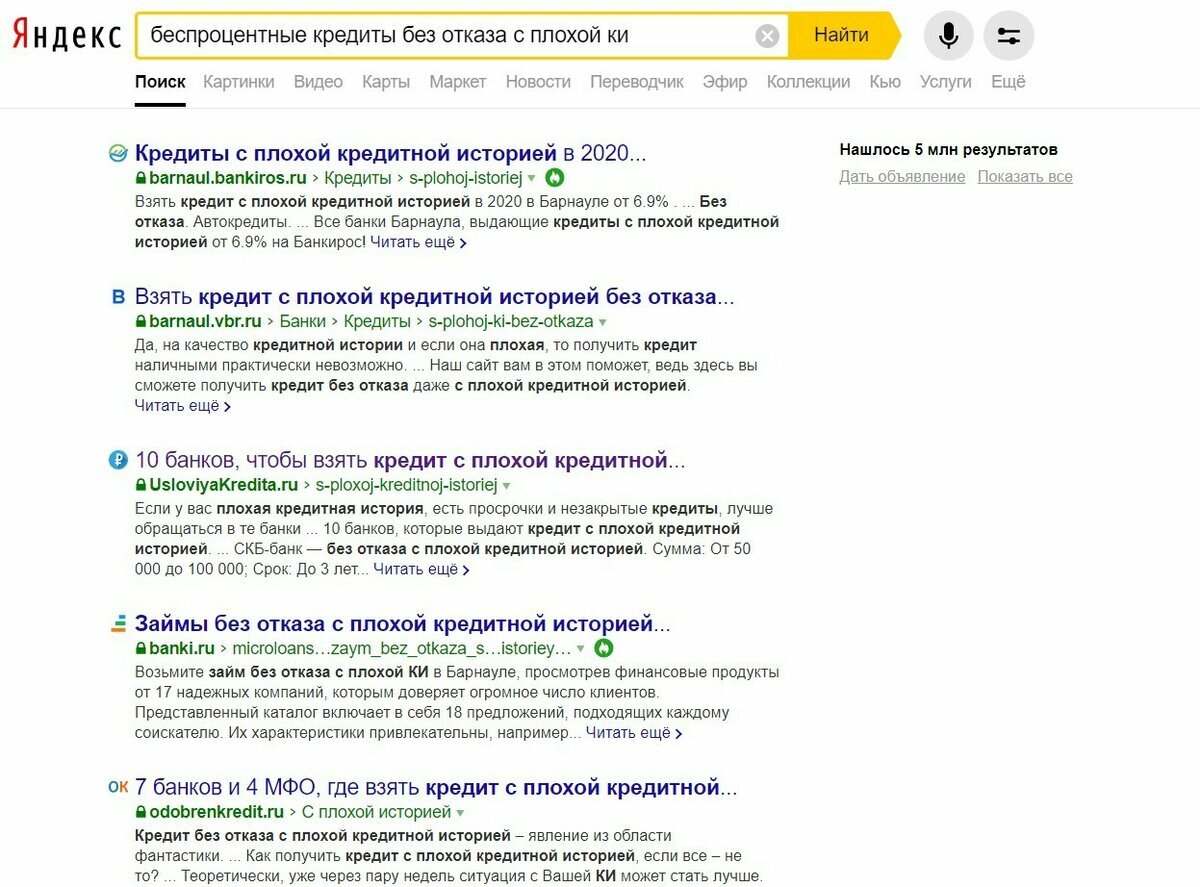Open result 'Кредиты с плохой кредитной историей в 2020...'
Viewport: 1200px width, 887px height.
(x=391, y=153)
